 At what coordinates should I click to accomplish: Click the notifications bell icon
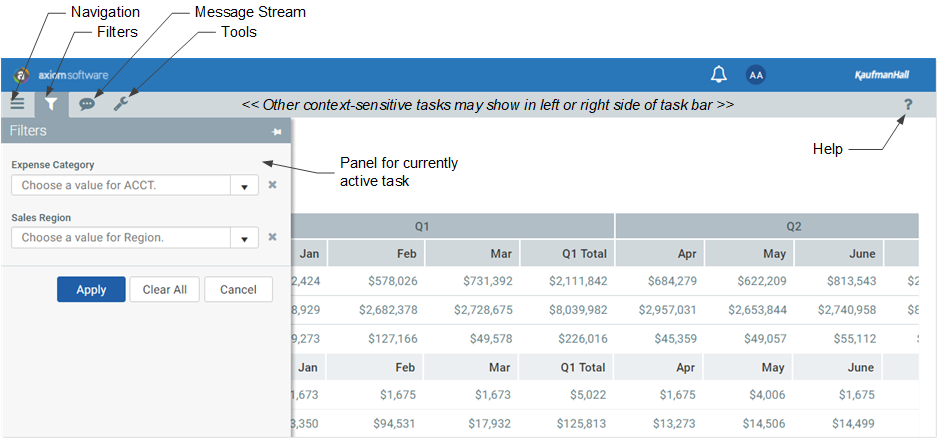(x=719, y=75)
